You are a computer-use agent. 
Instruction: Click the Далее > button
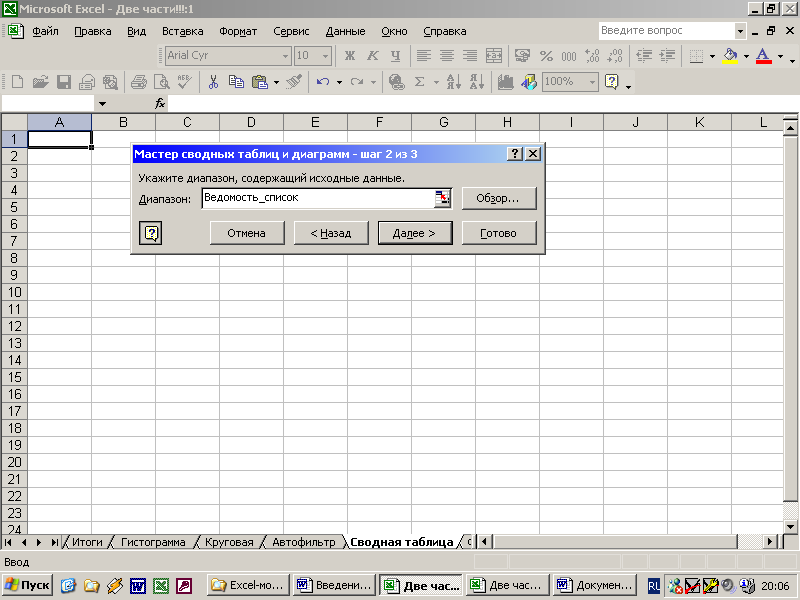point(415,233)
